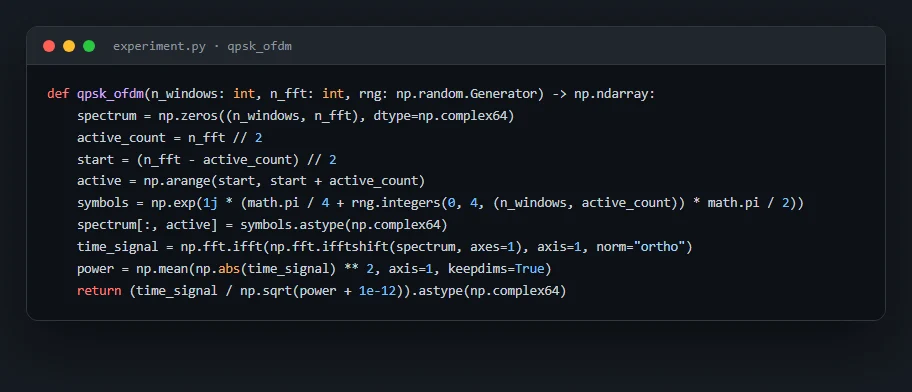912x392 pixels.
Task: Click the line starting "spectrum = np.zeros"
Action: tap(295, 116)
